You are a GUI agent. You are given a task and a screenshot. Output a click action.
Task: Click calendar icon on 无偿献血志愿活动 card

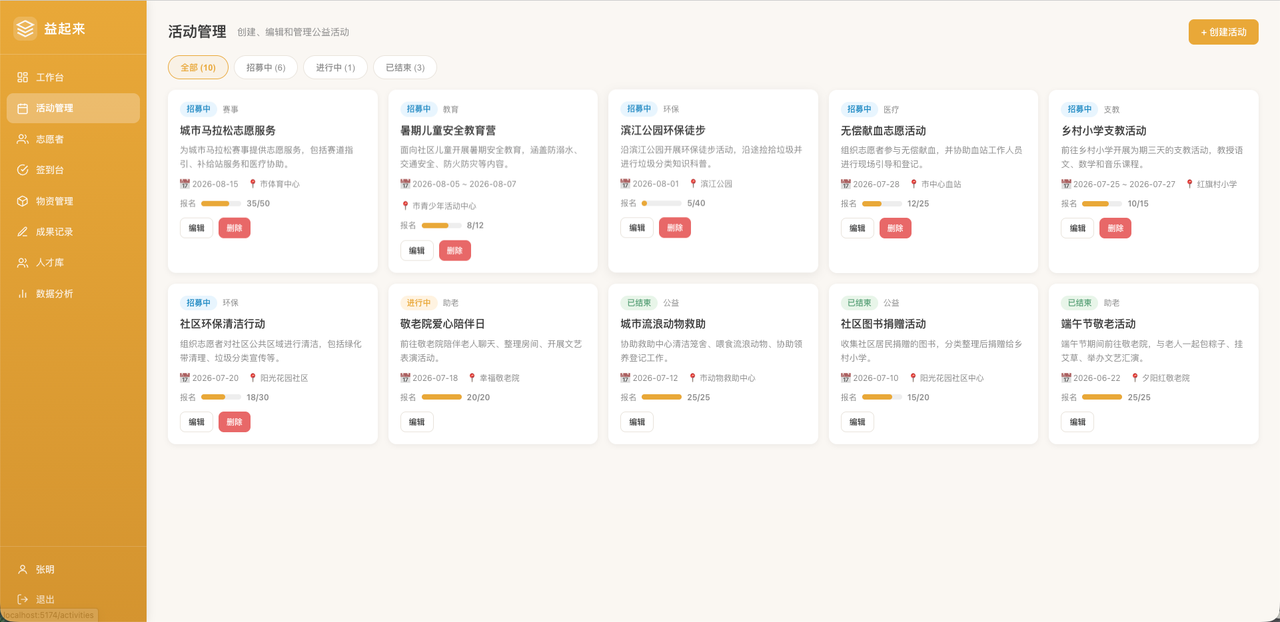click(845, 184)
